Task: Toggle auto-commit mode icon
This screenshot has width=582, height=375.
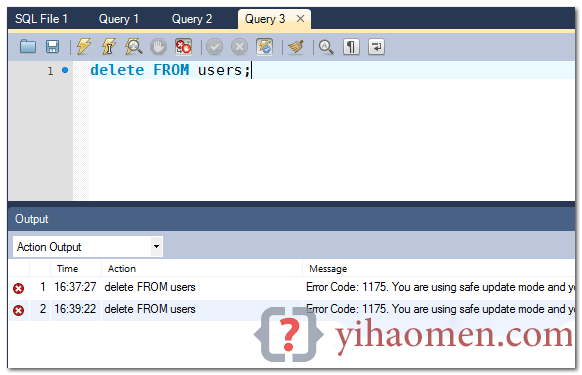Action: (x=264, y=47)
